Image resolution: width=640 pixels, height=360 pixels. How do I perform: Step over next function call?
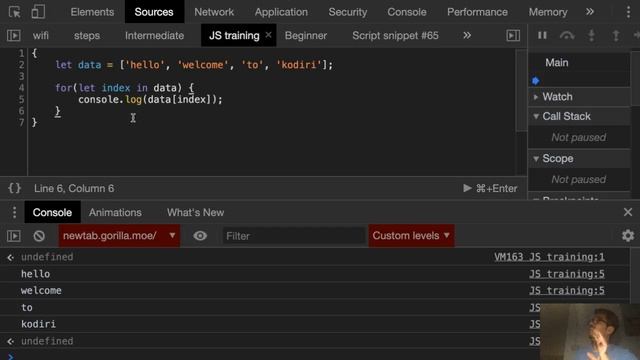567,36
